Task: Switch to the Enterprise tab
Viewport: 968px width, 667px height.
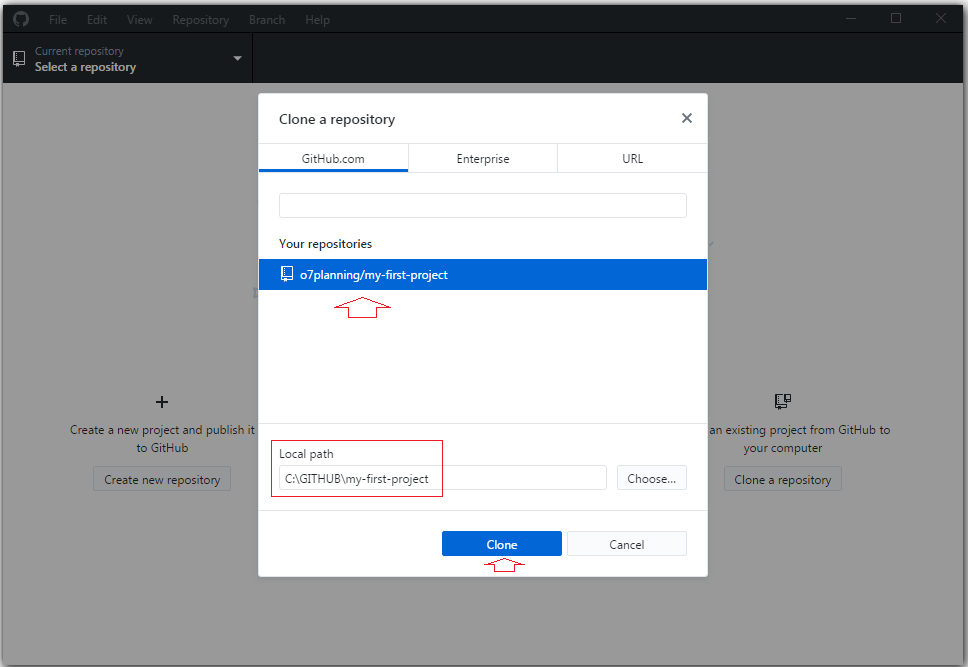Action: 483,158
